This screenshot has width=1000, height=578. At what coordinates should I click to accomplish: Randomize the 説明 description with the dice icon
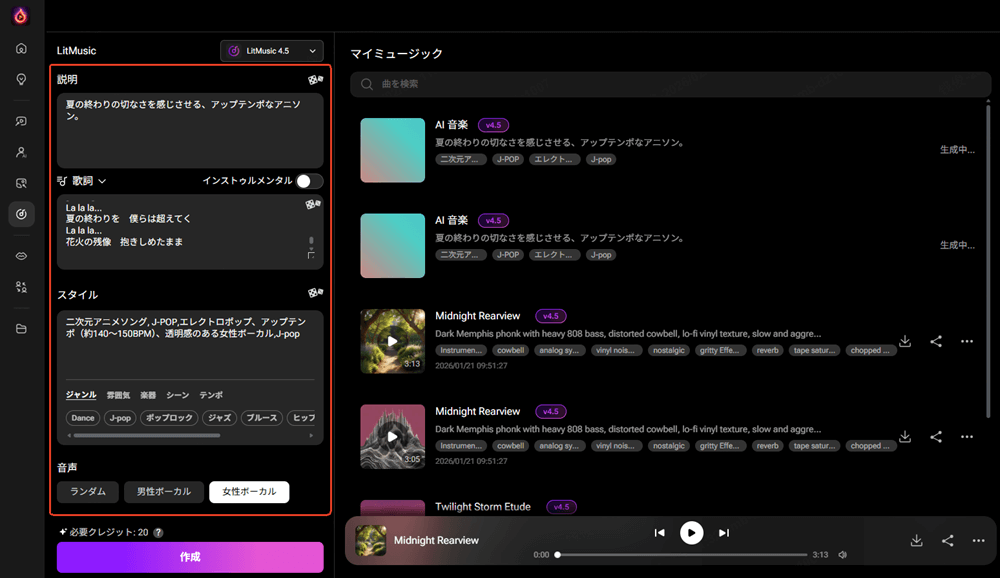point(315,78)
